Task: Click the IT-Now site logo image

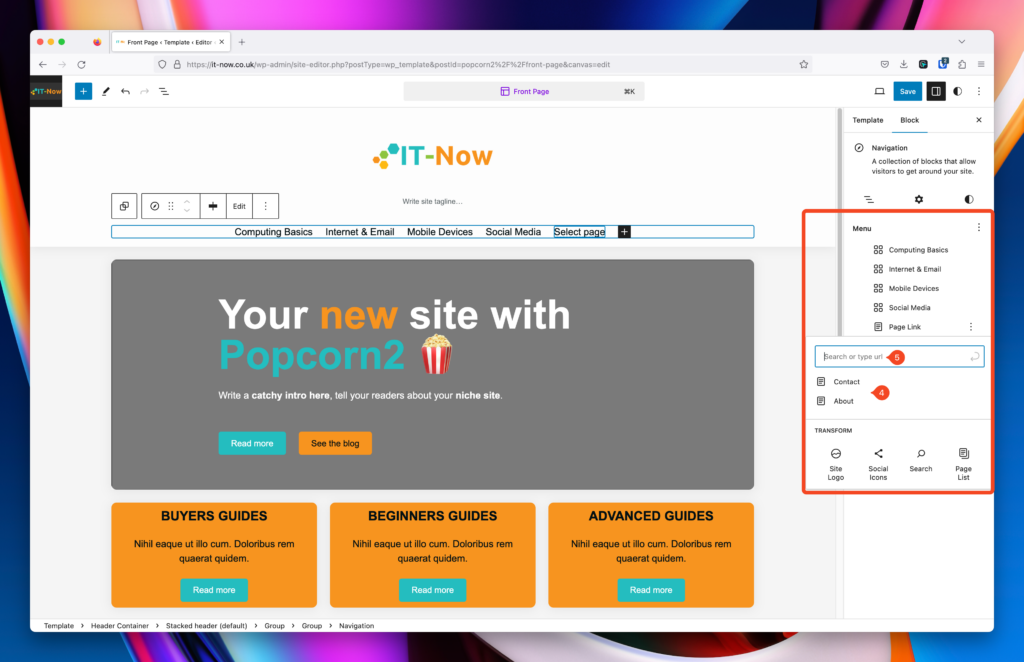Action: (x=432, y=156)
